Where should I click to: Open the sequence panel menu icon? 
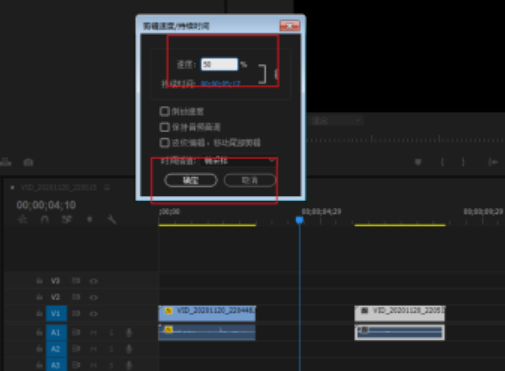coord(107,188)
